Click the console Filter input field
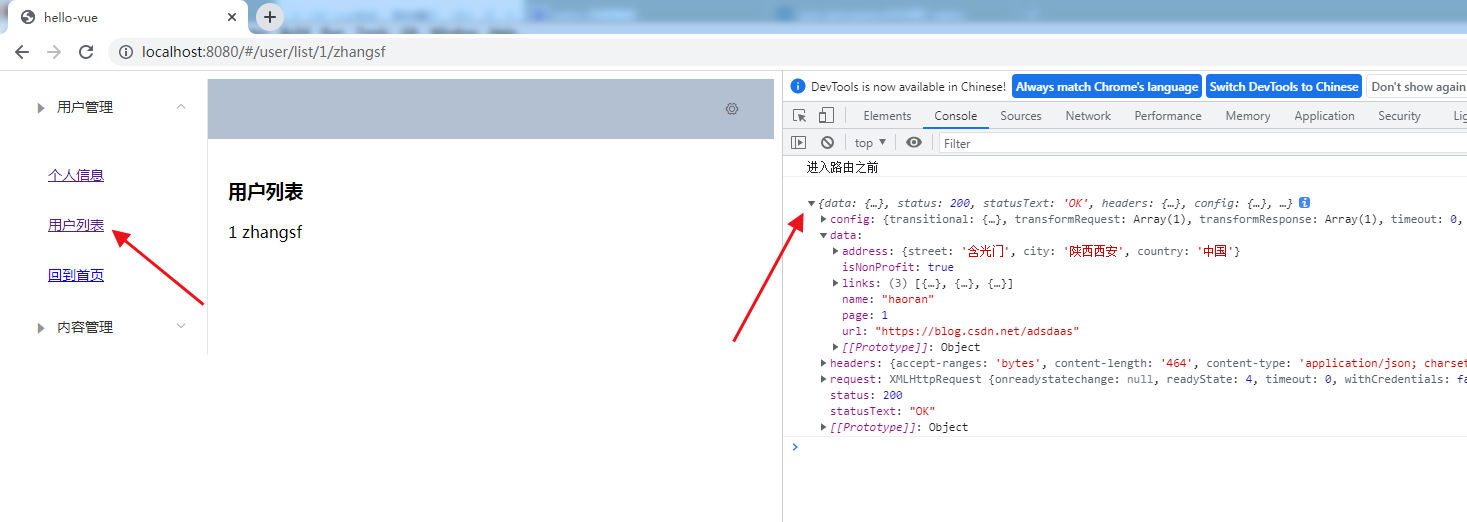Screen dimensions: 1467x522 [1202, 143]
